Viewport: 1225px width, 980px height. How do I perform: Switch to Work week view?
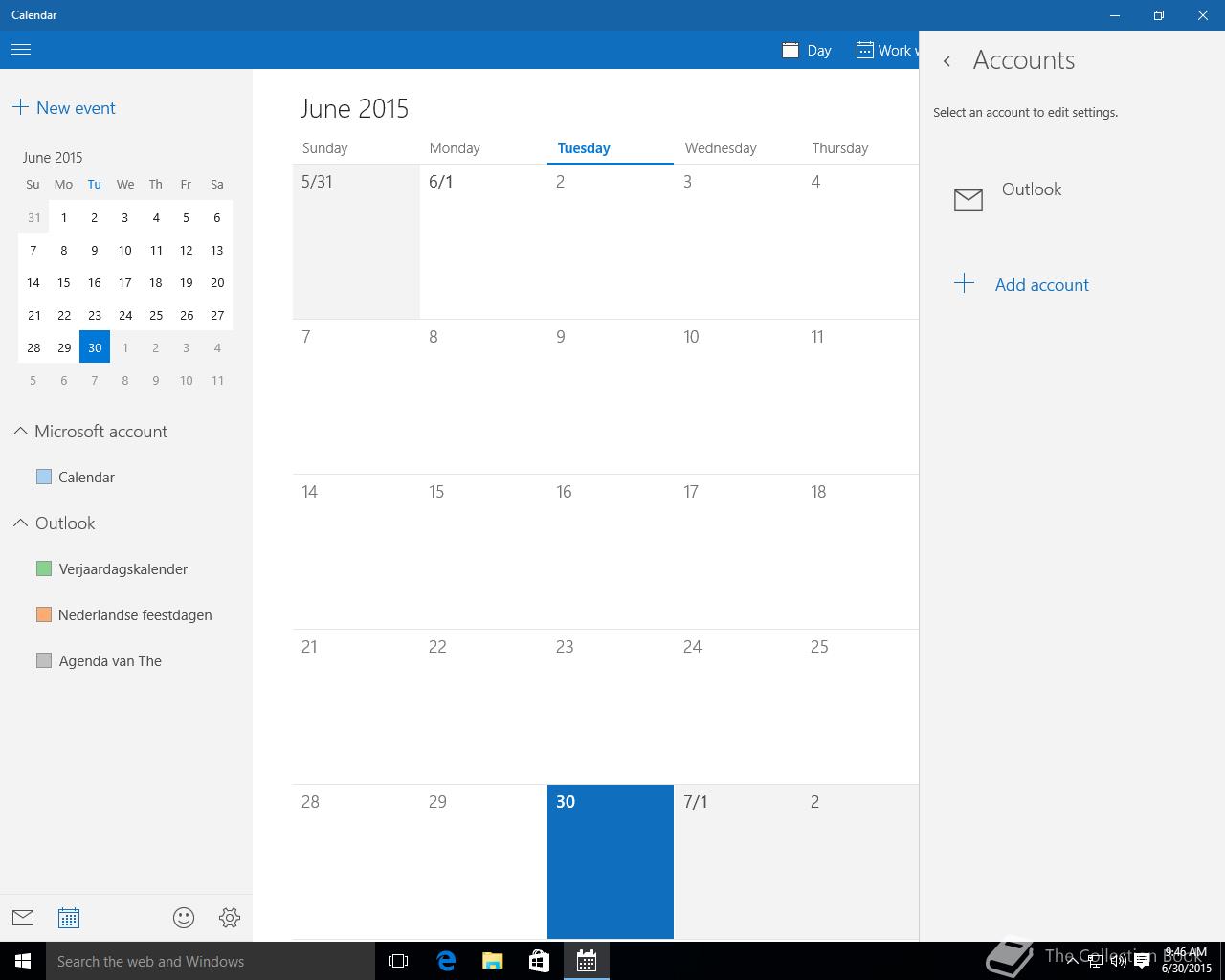pyautogui.click(x=887, y=50)
